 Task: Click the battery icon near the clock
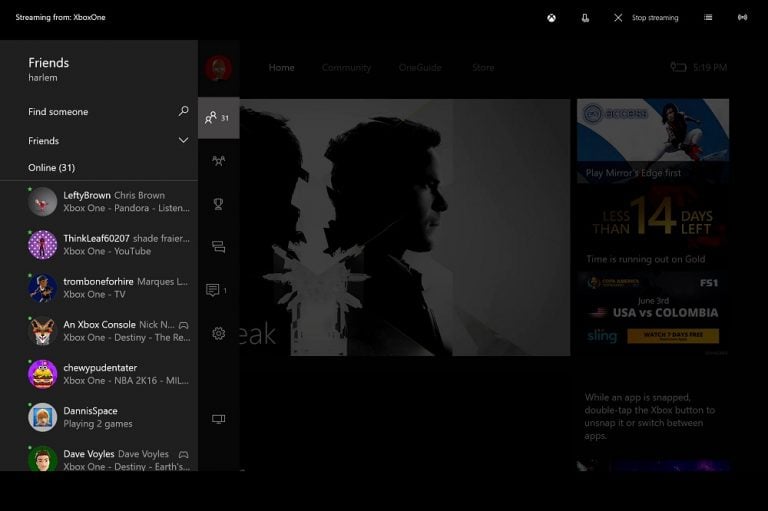(678, 67)
